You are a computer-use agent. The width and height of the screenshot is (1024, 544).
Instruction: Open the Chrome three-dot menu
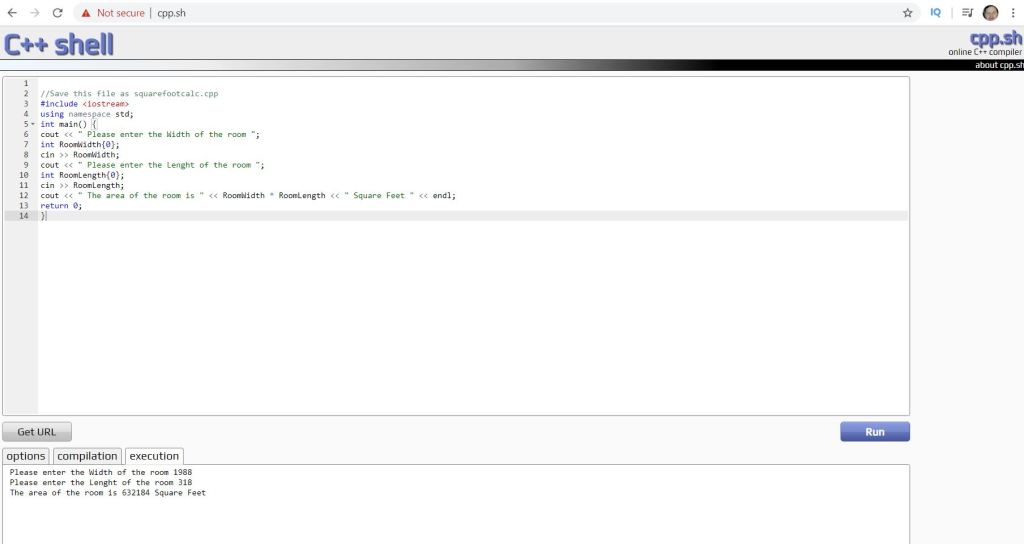click(1012, 13)
